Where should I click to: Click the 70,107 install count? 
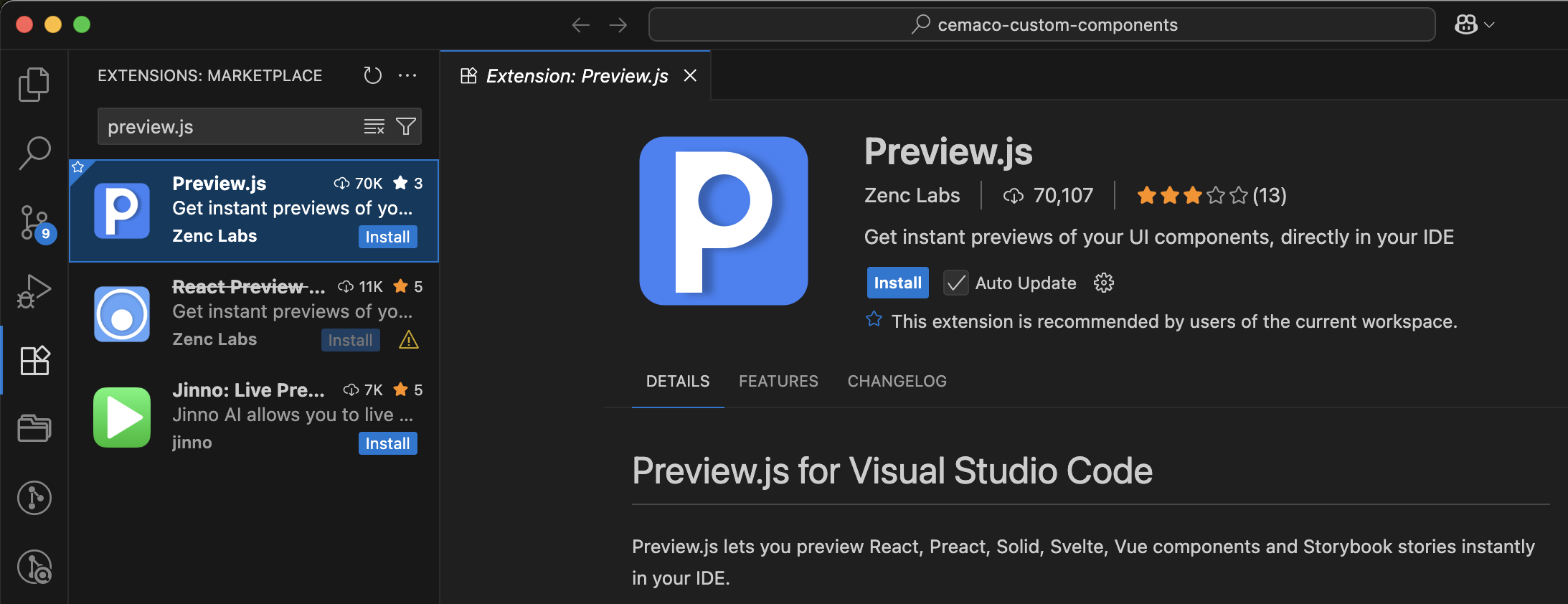coord(1048,195)
